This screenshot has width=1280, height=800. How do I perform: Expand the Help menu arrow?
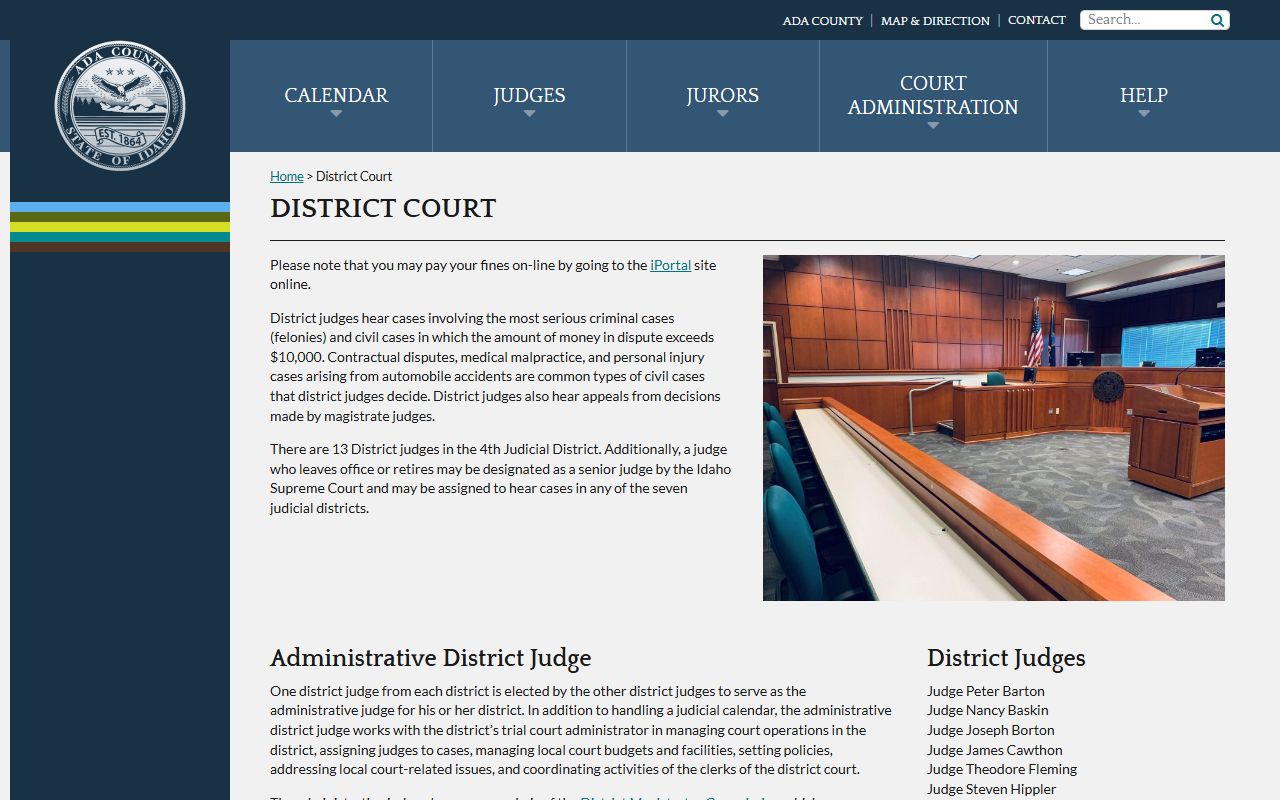pos(1144,114)
